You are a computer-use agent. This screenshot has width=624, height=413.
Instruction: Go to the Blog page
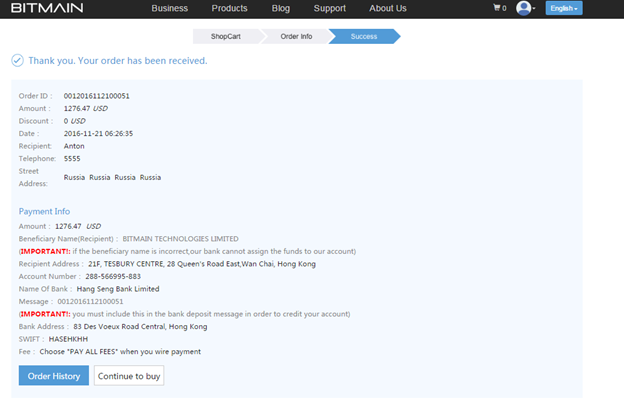point(281,8)
